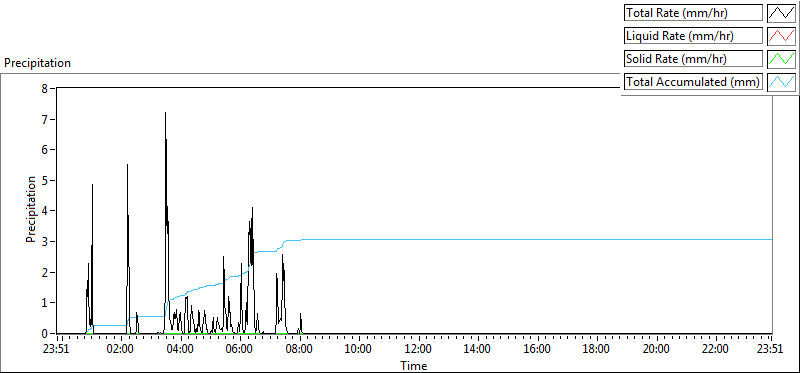The height and width of the screenshot is (373, 800).
Task: Click the Solid Rate green line icon
Action: pos(781,59)
